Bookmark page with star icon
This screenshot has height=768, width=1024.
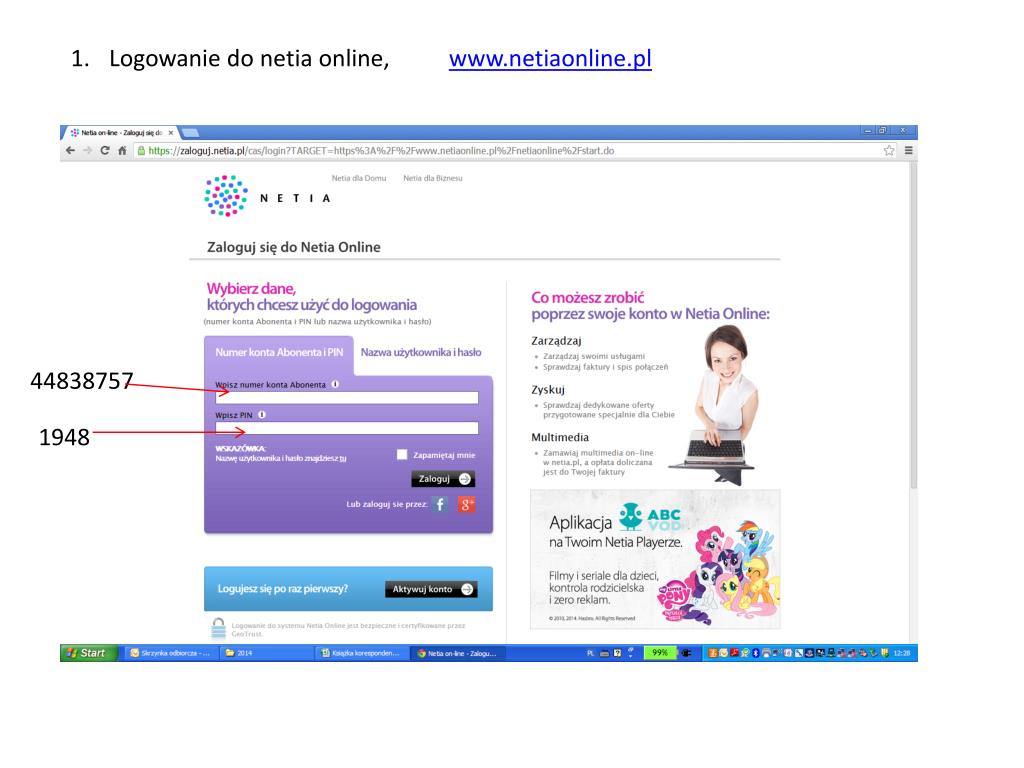pos(889,151)
